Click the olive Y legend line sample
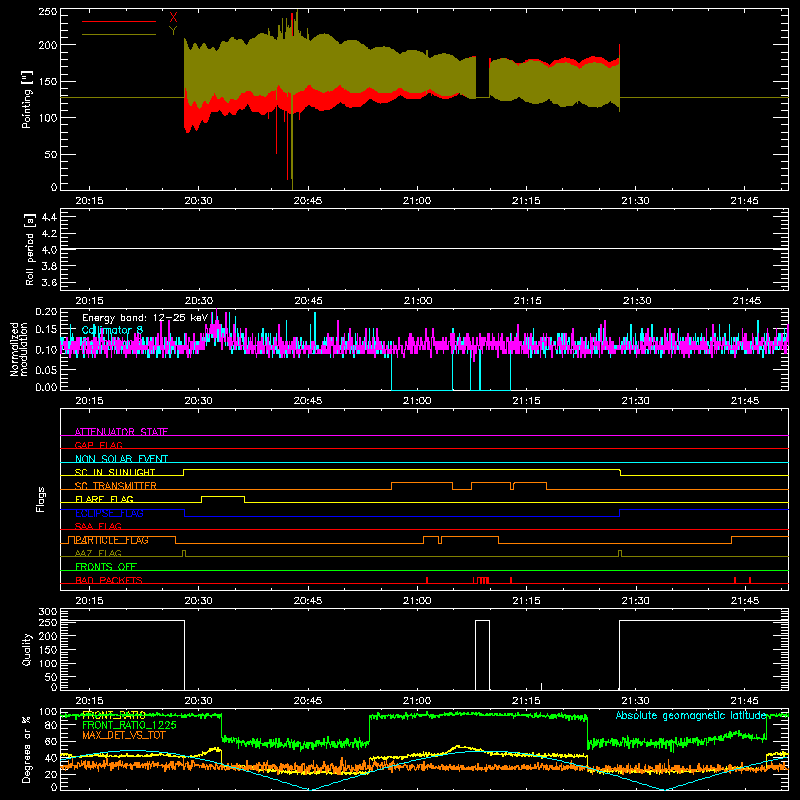The width and height of the screenshot is (800, 800). coord(119,35)
